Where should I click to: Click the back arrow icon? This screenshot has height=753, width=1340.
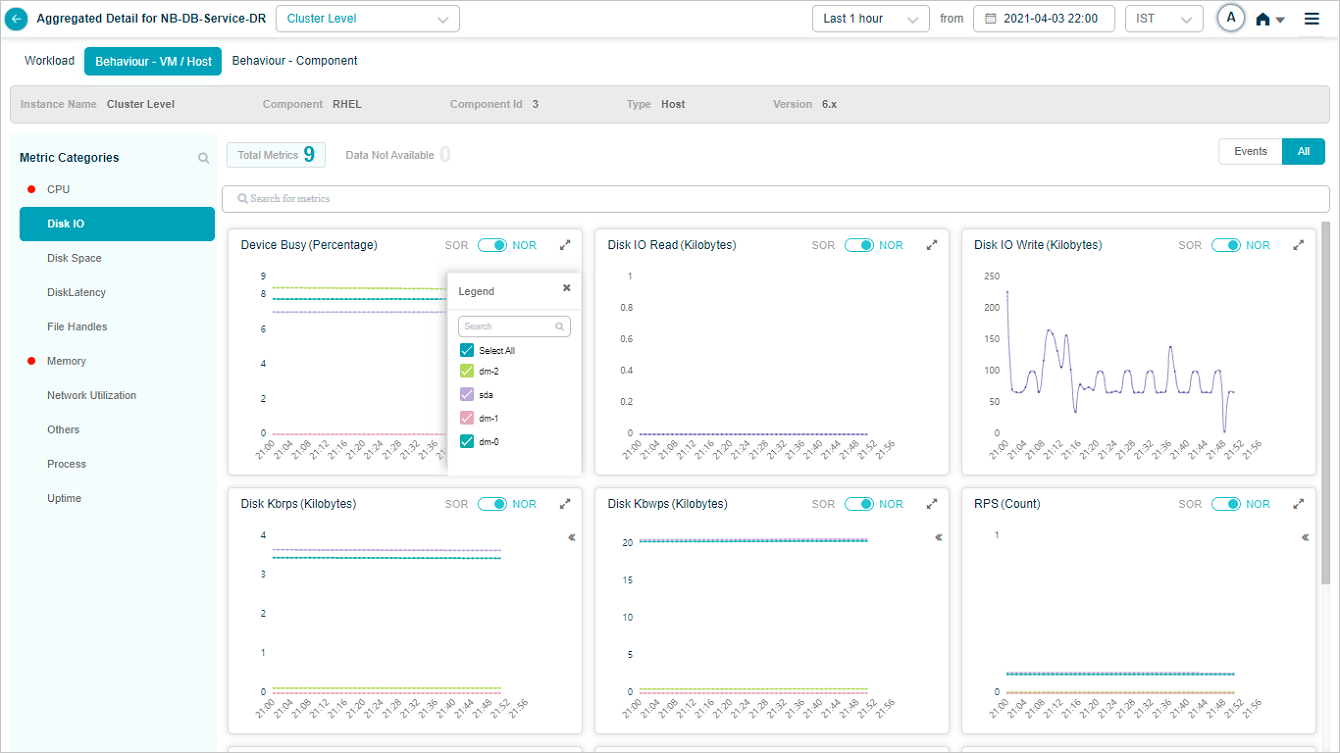point(17,19)
